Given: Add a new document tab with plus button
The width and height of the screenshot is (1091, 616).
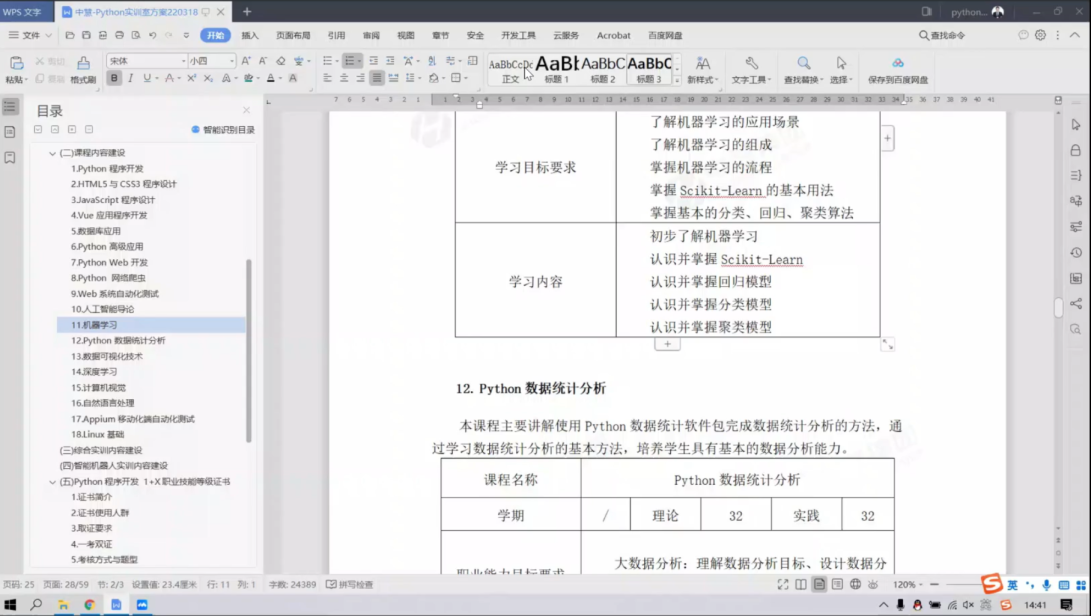Looking at the screenshot, I should (x=247, y=12).
